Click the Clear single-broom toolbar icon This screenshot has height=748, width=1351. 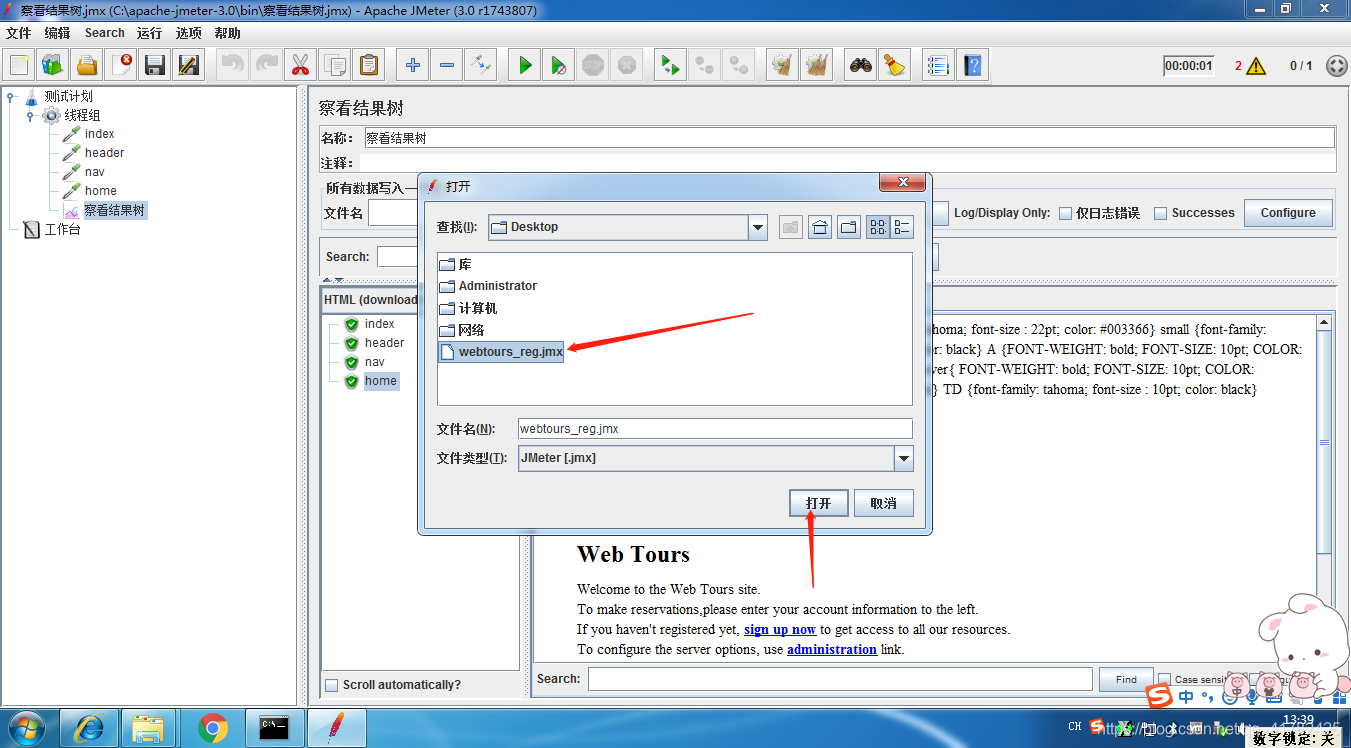click(x=782, y=66)
